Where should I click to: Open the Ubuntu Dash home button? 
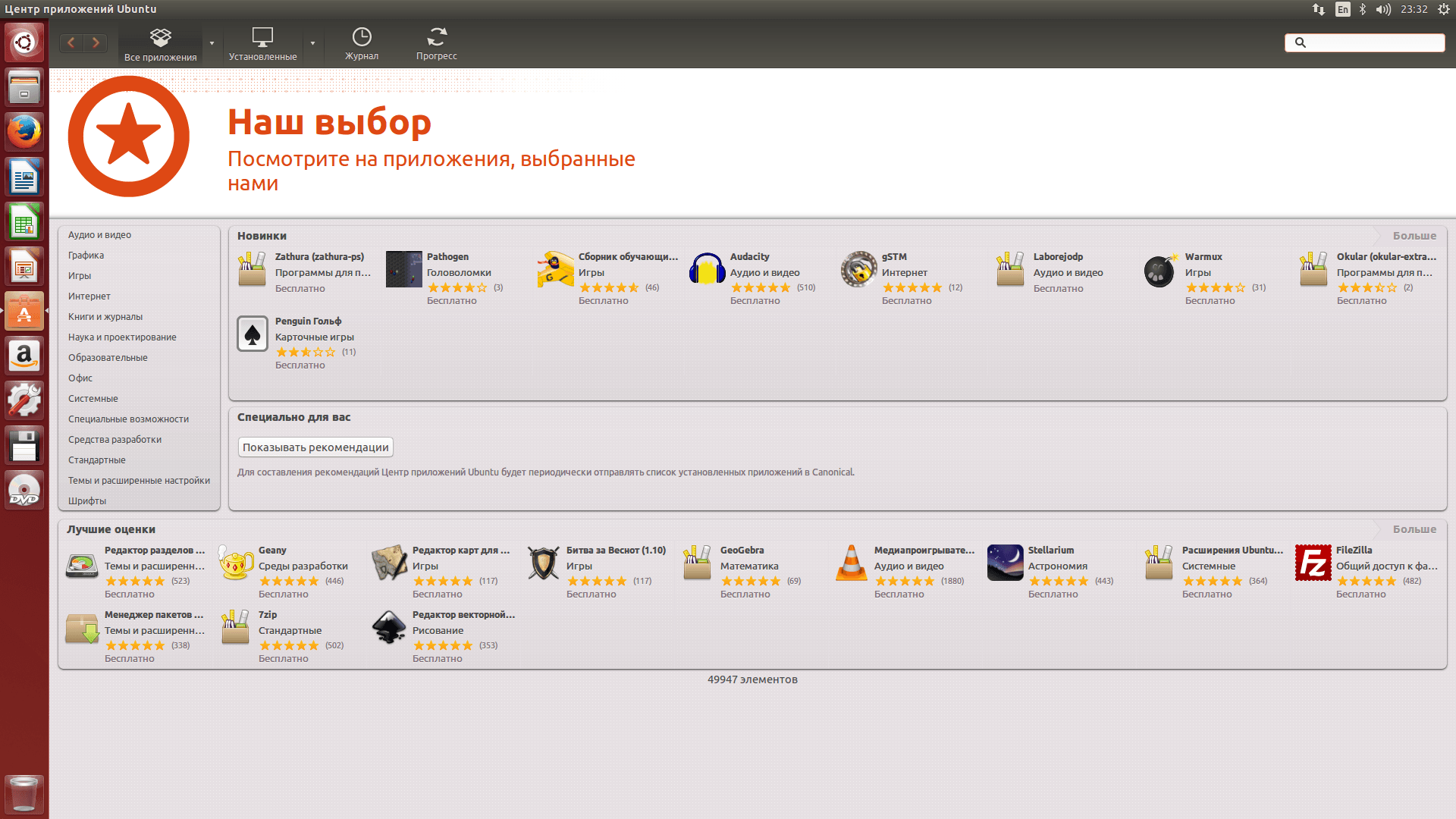click(x=24, y=42)
